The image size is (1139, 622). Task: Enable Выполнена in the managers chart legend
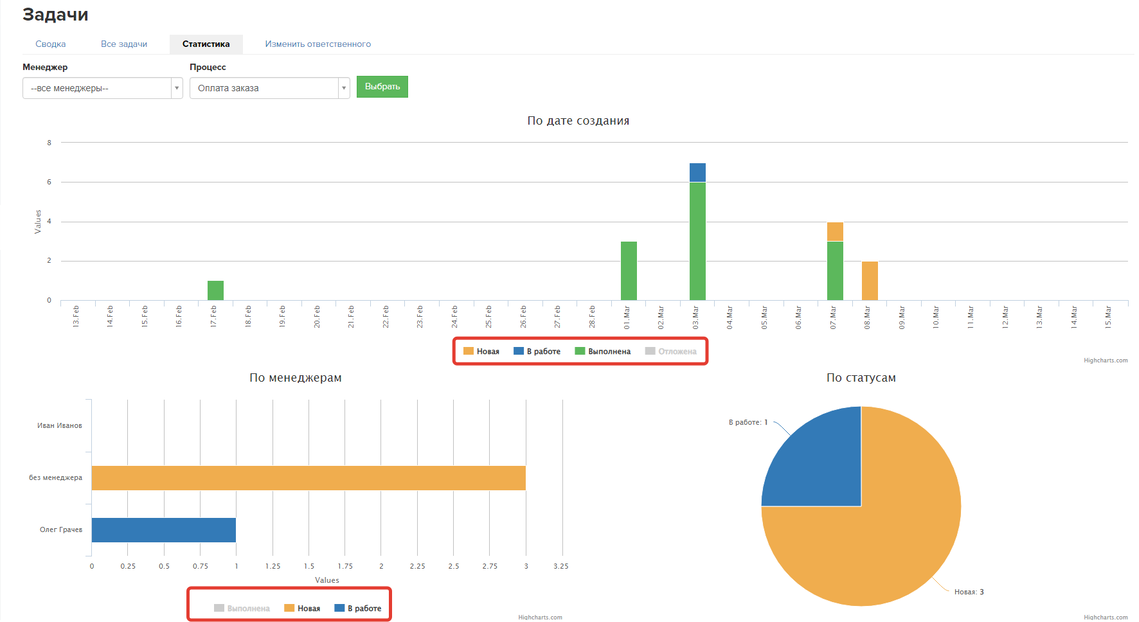point(241,608)
